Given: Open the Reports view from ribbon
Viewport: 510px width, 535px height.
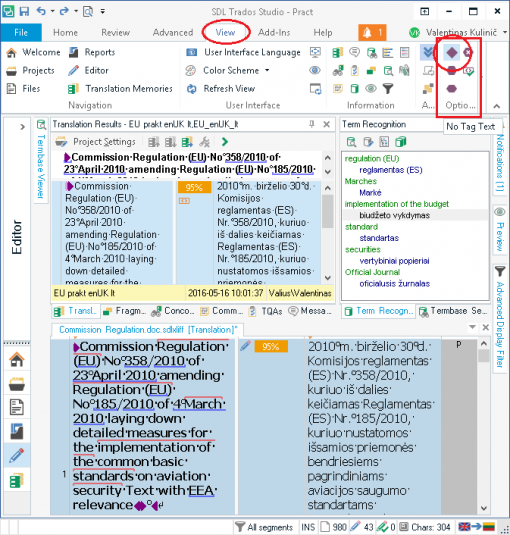Looking at the screenshot, I should [x=92, y=52].
